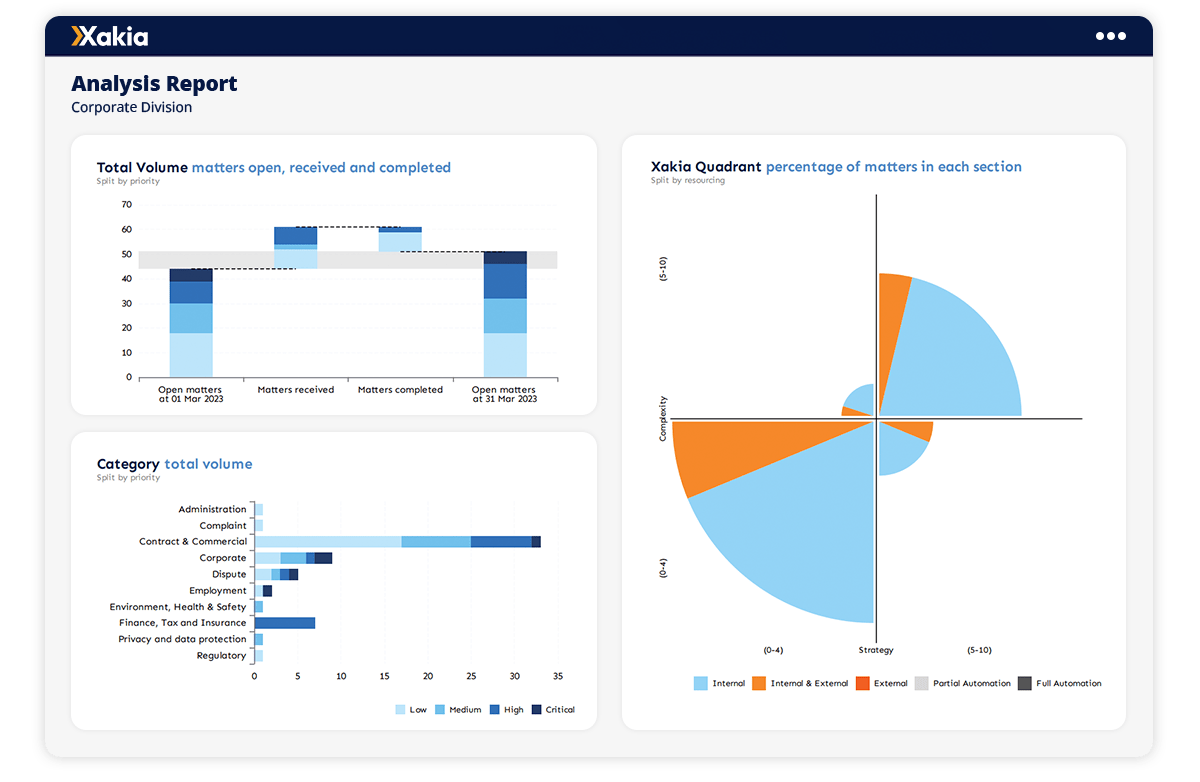Click the Full Automation legend swatch
This screenshot has width=1200, height=782.
[x=1024, y=684]
